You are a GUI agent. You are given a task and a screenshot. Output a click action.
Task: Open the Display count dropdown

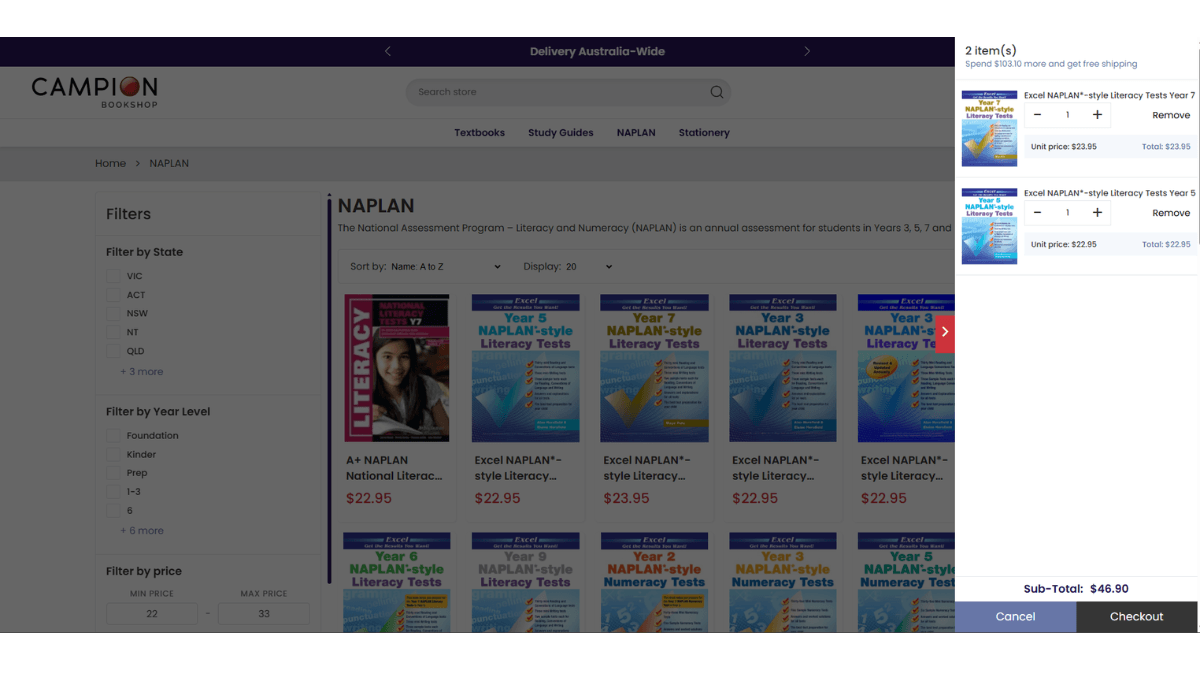(588, 267)
